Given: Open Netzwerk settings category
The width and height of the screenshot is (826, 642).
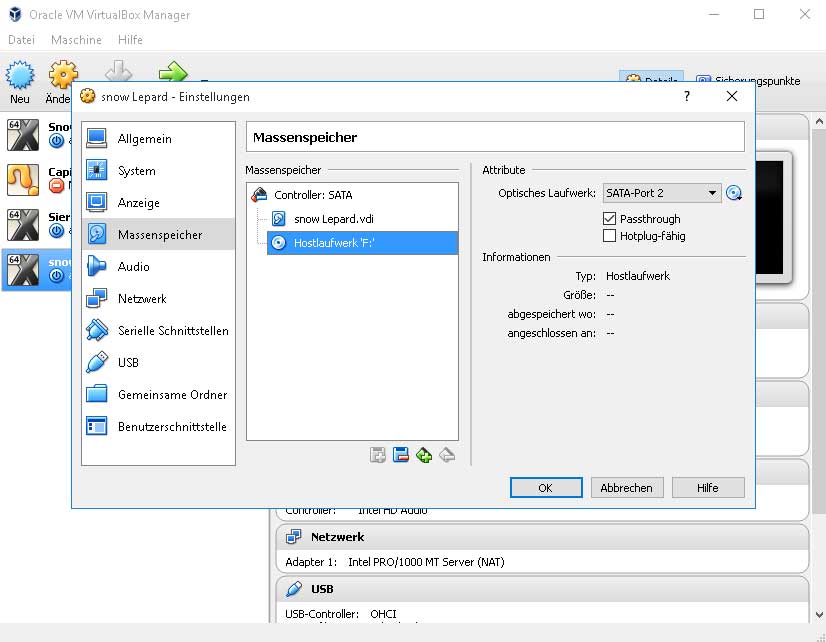Looking at the screenshot, I should coord(158,299).
